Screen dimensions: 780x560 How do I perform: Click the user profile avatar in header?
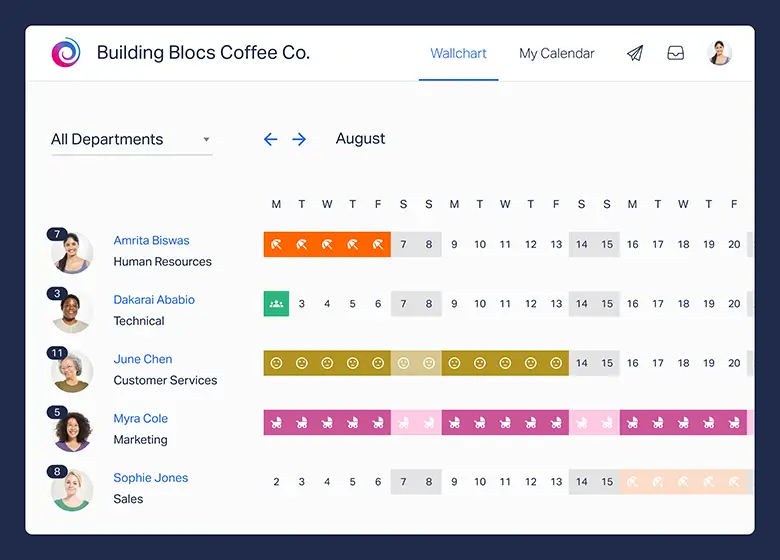719,54
